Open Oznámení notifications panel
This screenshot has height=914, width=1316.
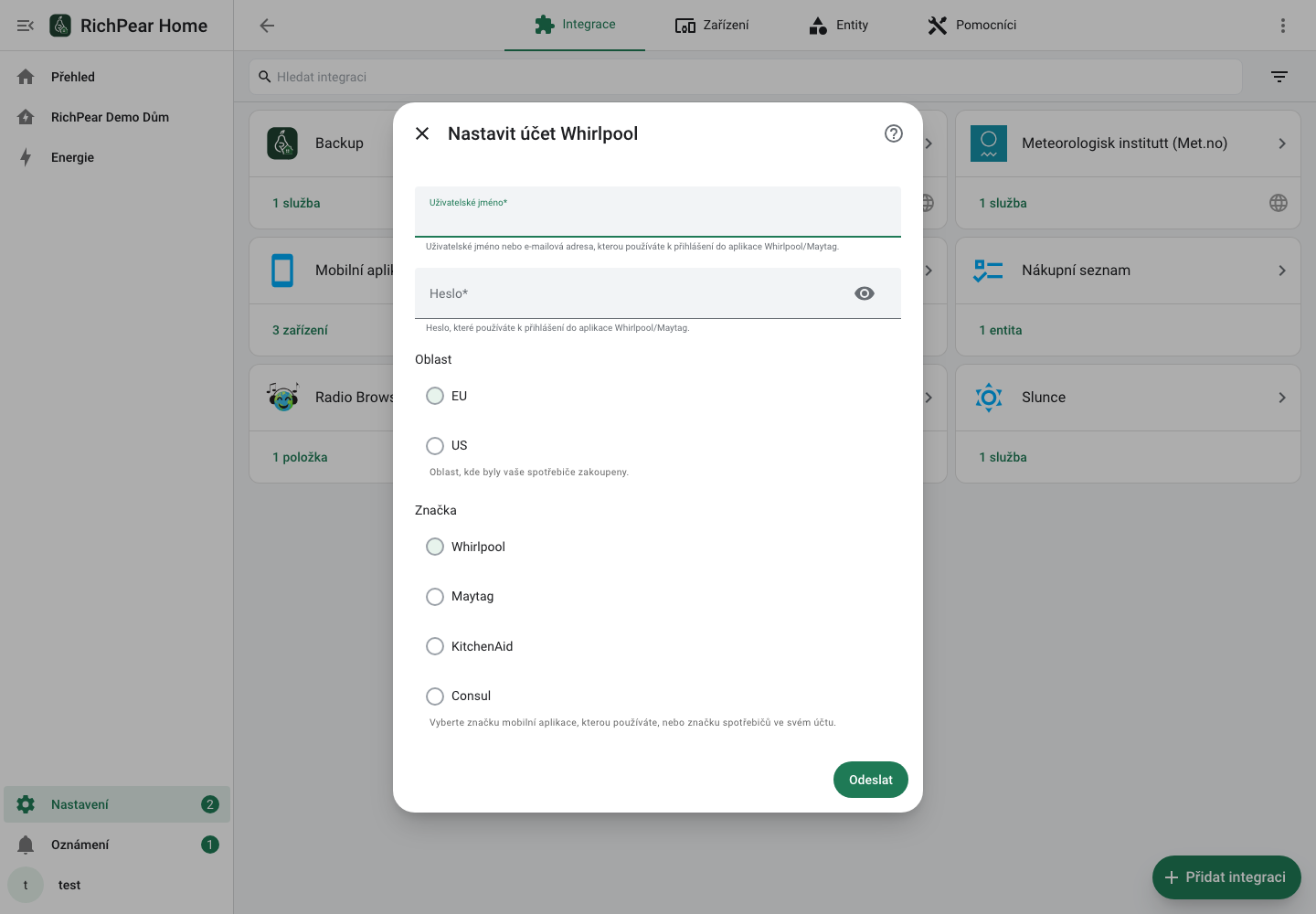pos(117,845)
